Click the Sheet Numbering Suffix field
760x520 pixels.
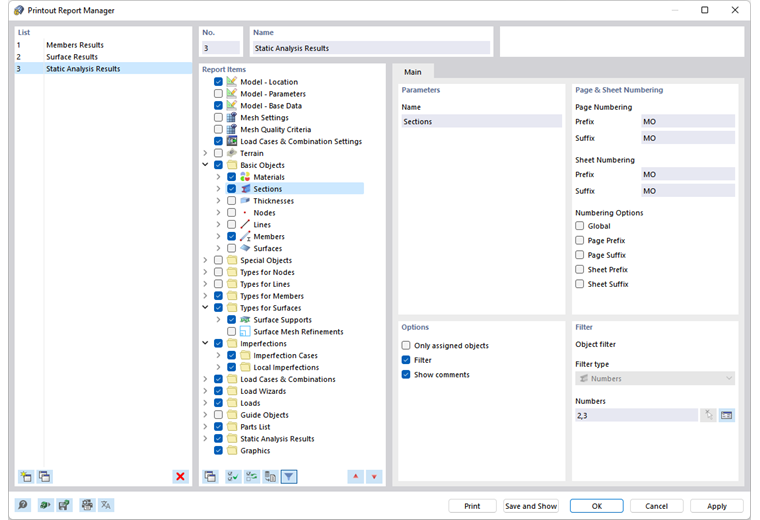tap(687, 191)
